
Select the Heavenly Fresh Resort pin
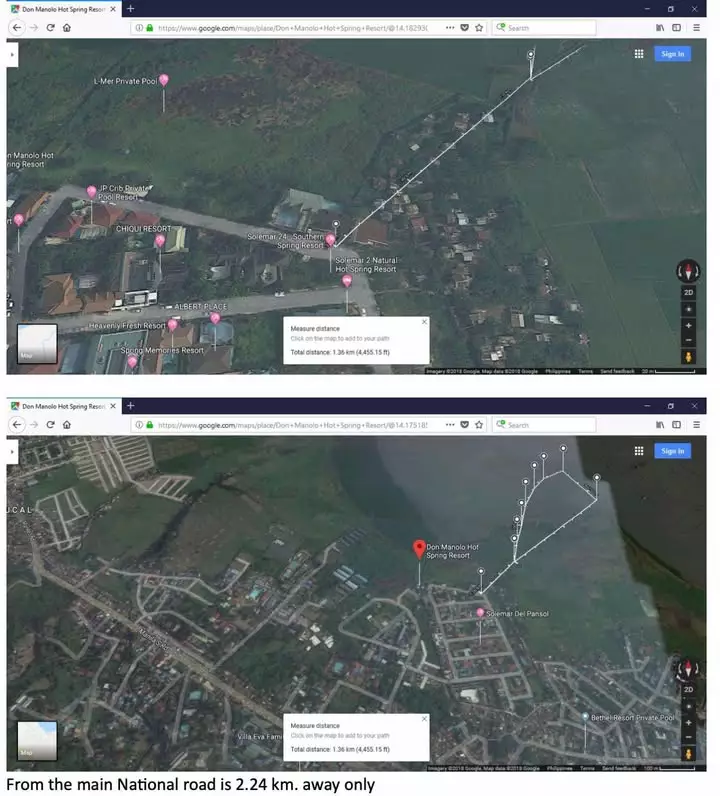[x=172, y=324]
